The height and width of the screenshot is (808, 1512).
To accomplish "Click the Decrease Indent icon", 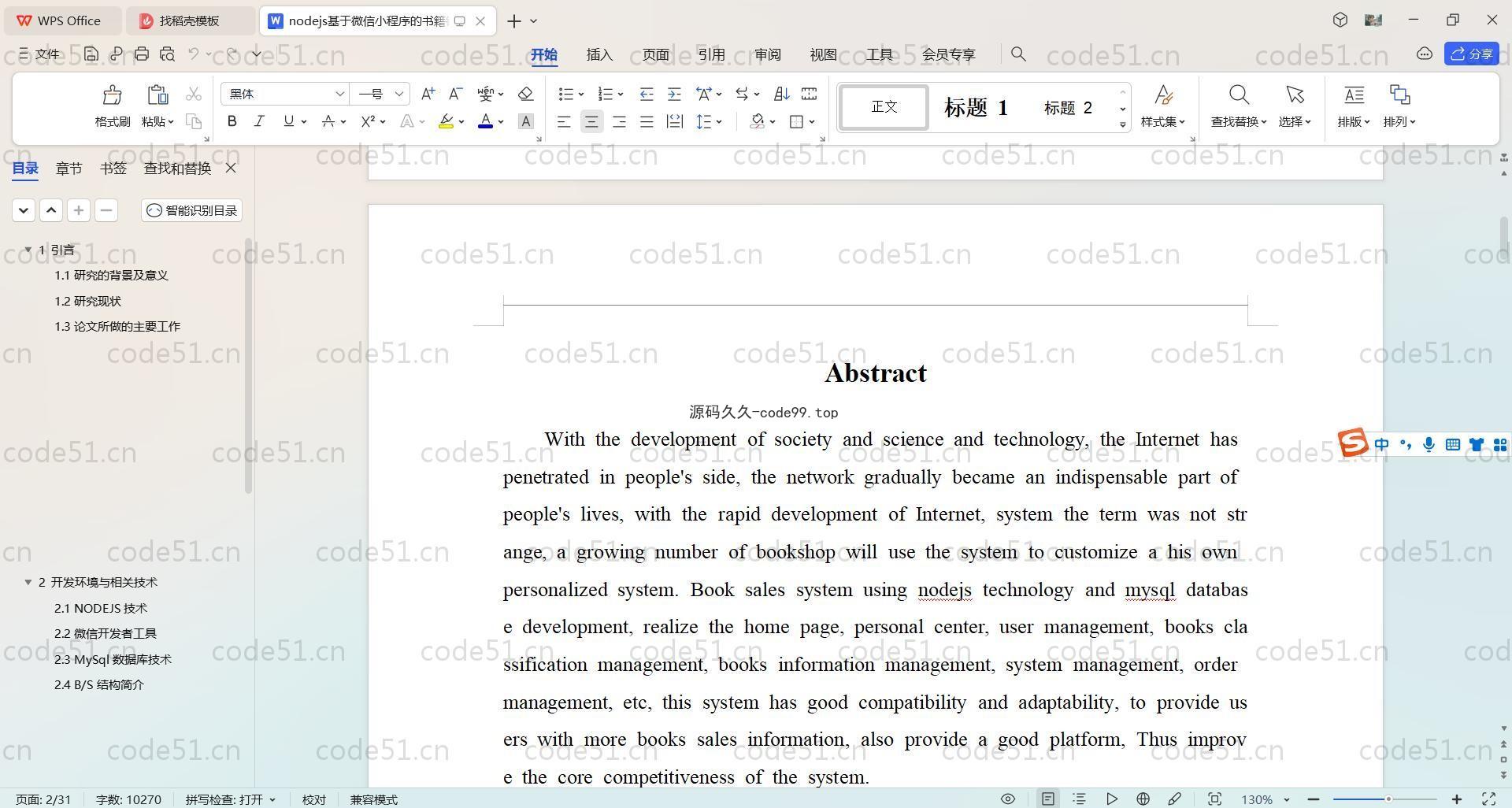I will [x=647, y=94].
